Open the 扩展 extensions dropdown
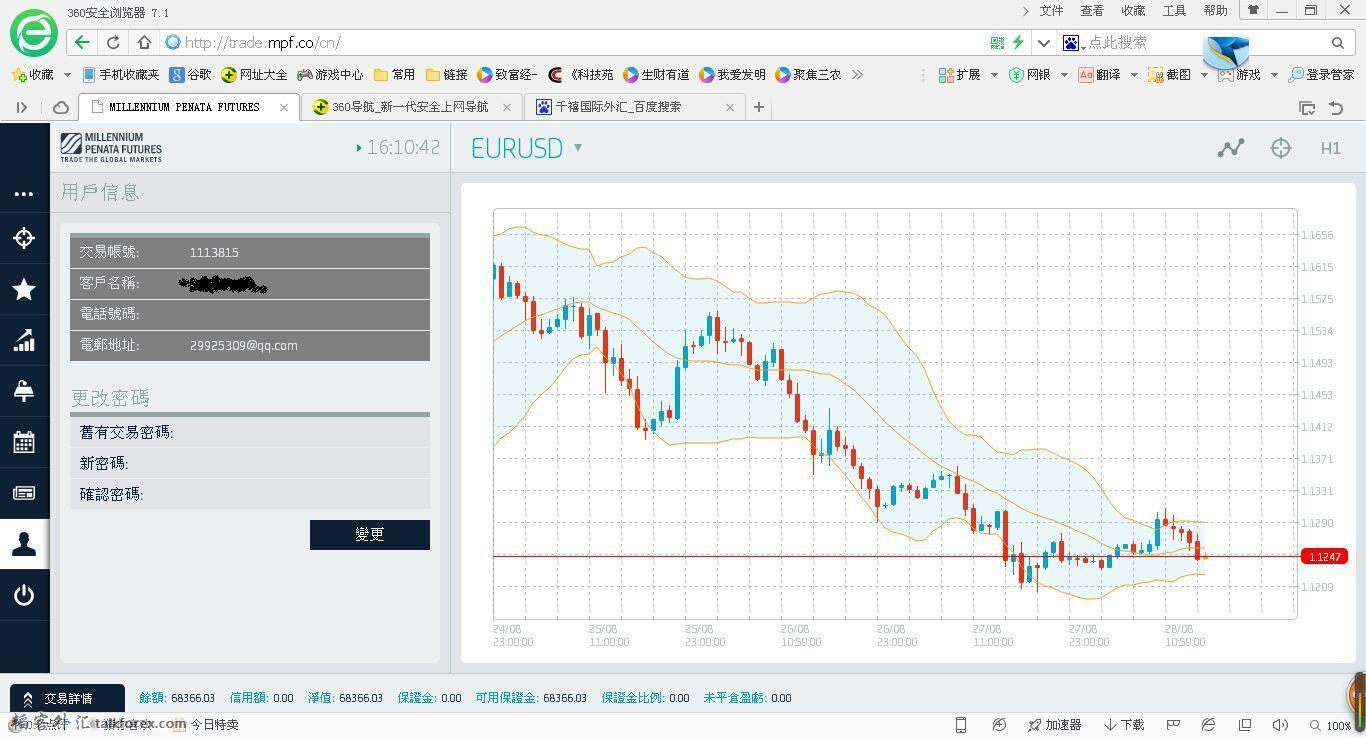This screenshot has height=738, width=1366. [x=966, y=75]
